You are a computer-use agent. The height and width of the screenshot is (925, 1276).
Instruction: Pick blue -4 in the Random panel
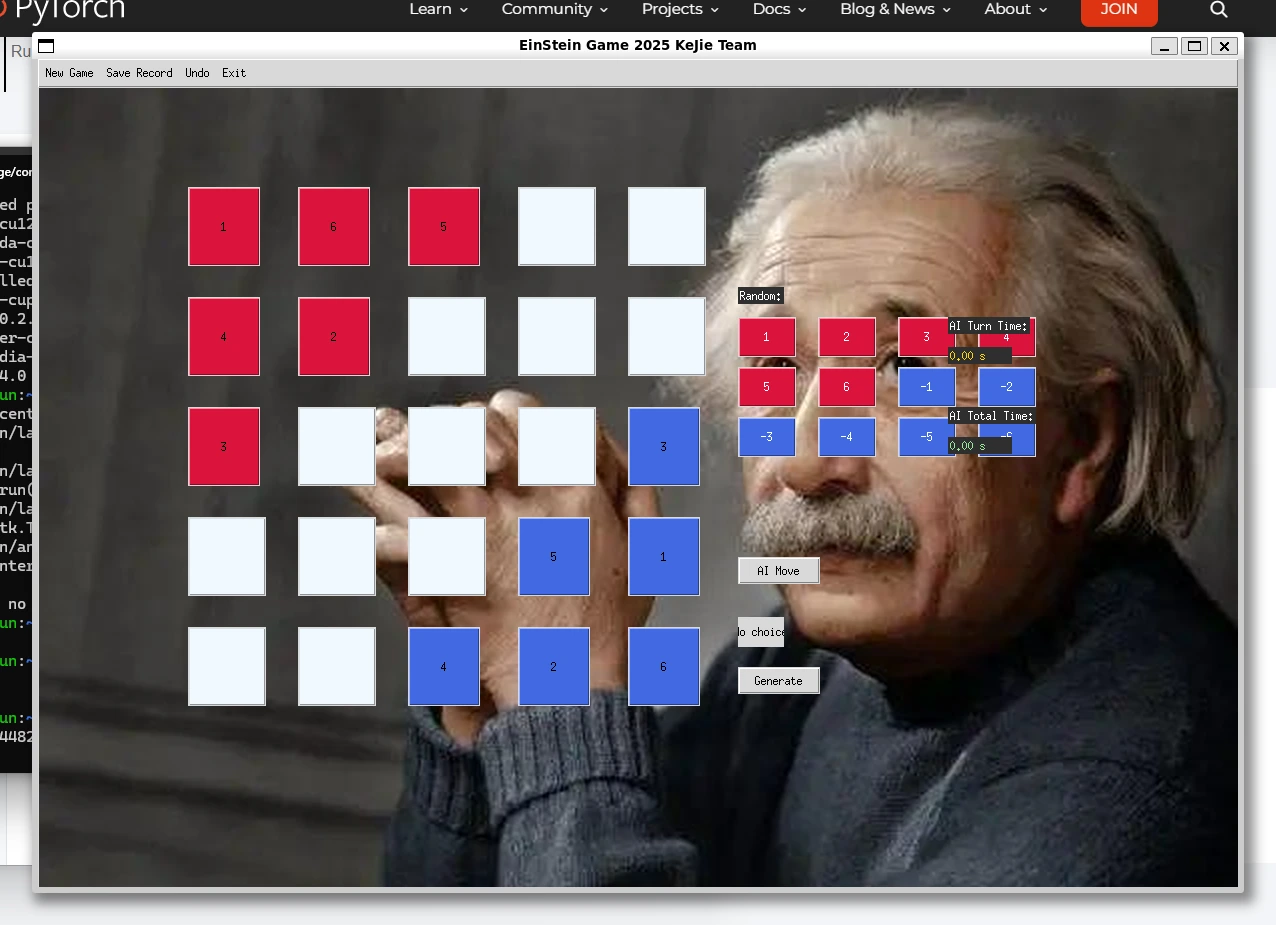coord(847,437)
